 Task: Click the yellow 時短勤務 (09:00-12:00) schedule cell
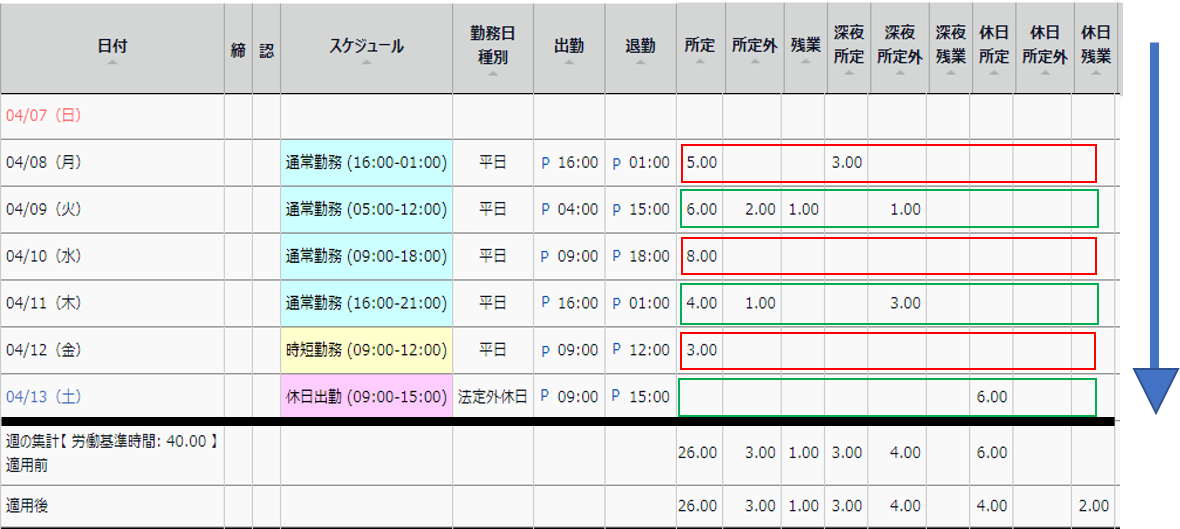[366, 351]
